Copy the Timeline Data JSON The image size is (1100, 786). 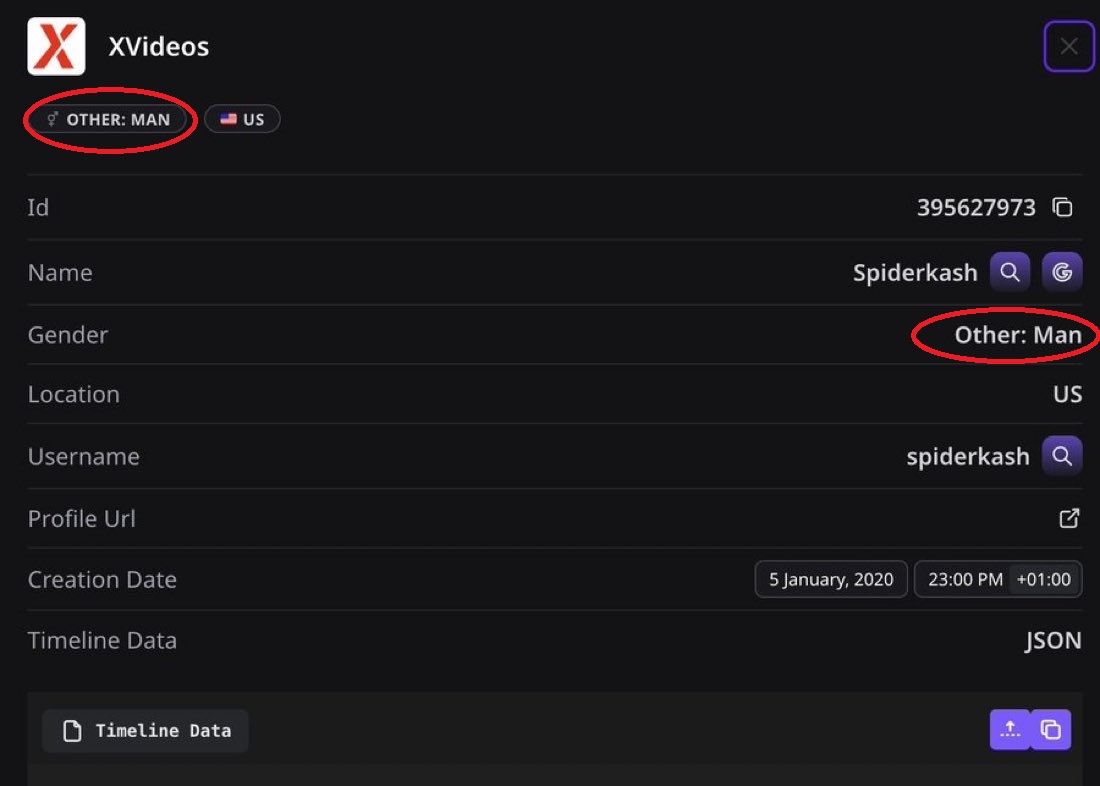point(1051,730)
